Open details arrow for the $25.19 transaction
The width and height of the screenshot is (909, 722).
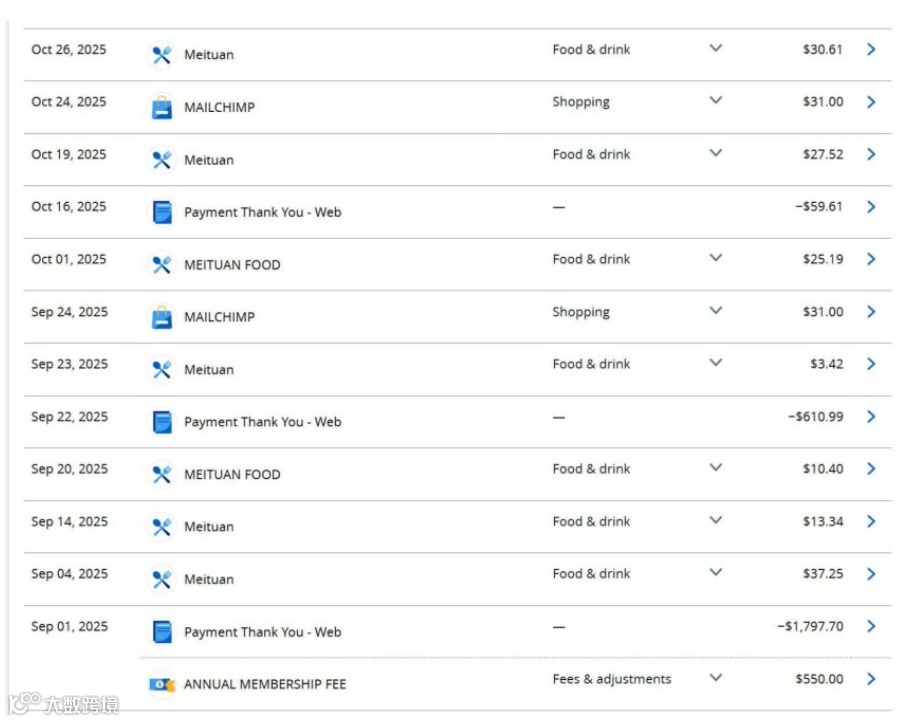click(871, 259)
